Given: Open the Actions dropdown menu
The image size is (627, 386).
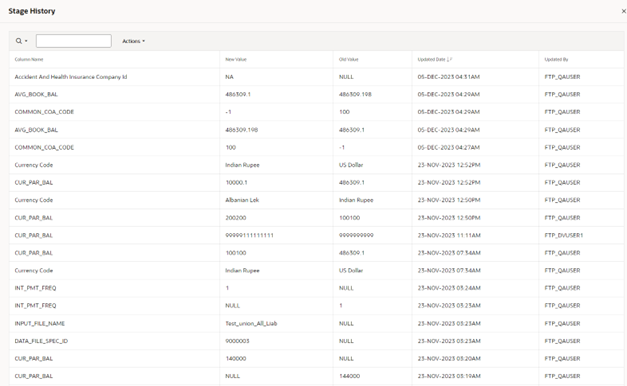Looking at the screenshot, I should coord(134,41).
